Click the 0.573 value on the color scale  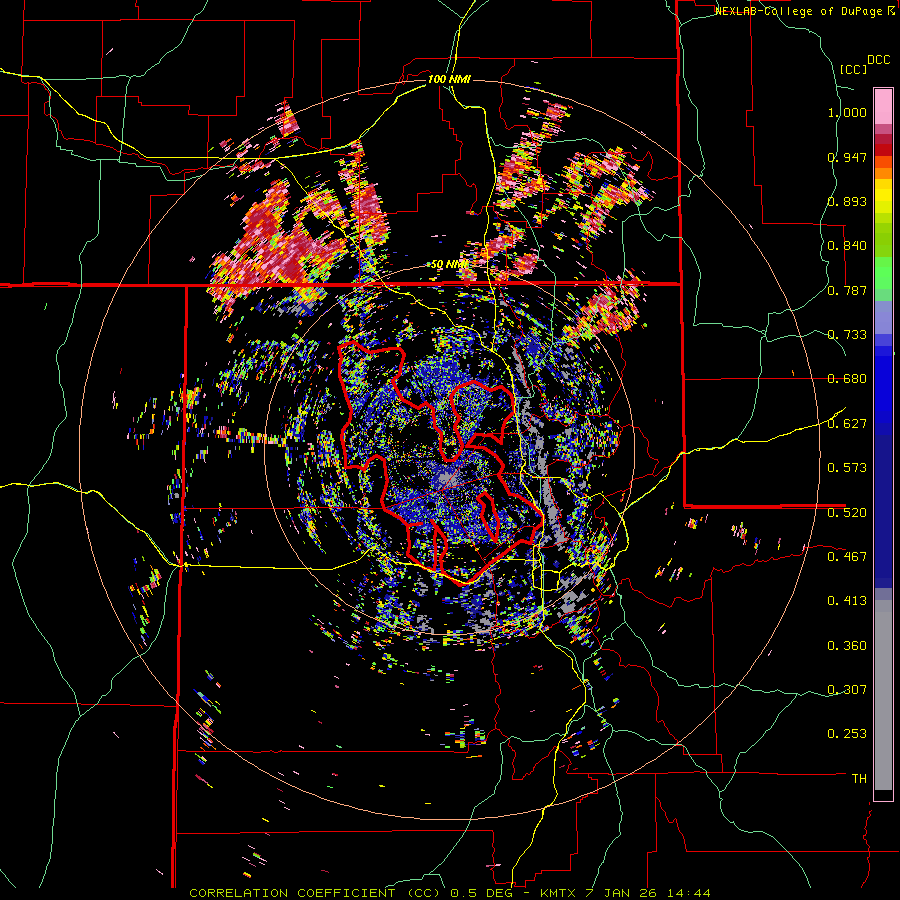pyautogui.click(x=847, y=468)
